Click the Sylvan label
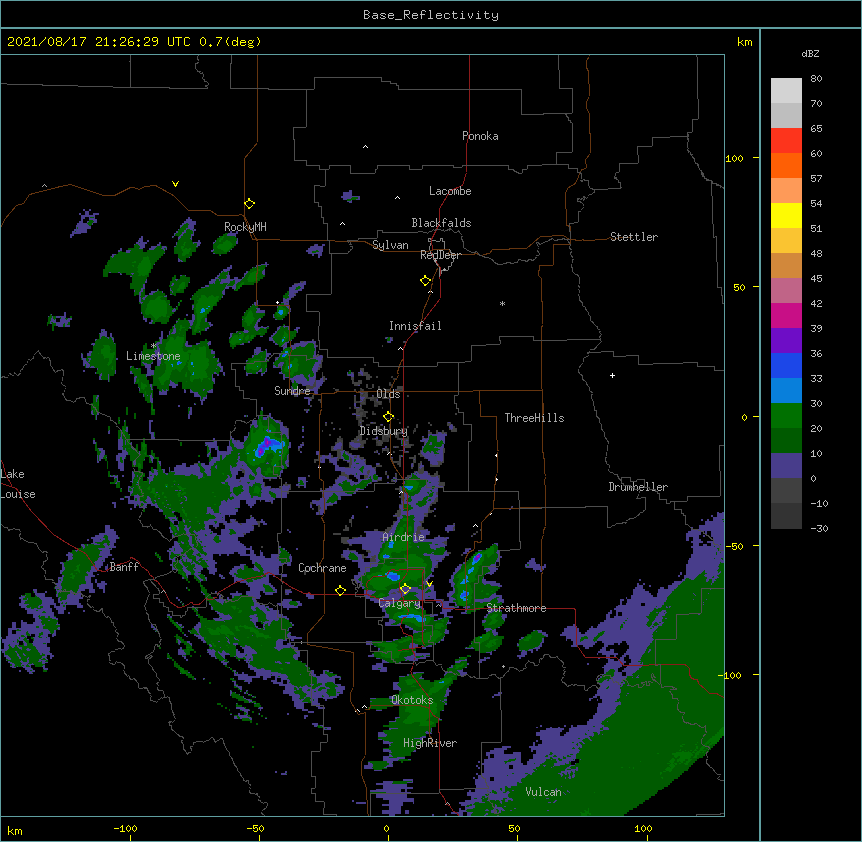The width and height of the screenshot is (862, 842). click(390, 245)
